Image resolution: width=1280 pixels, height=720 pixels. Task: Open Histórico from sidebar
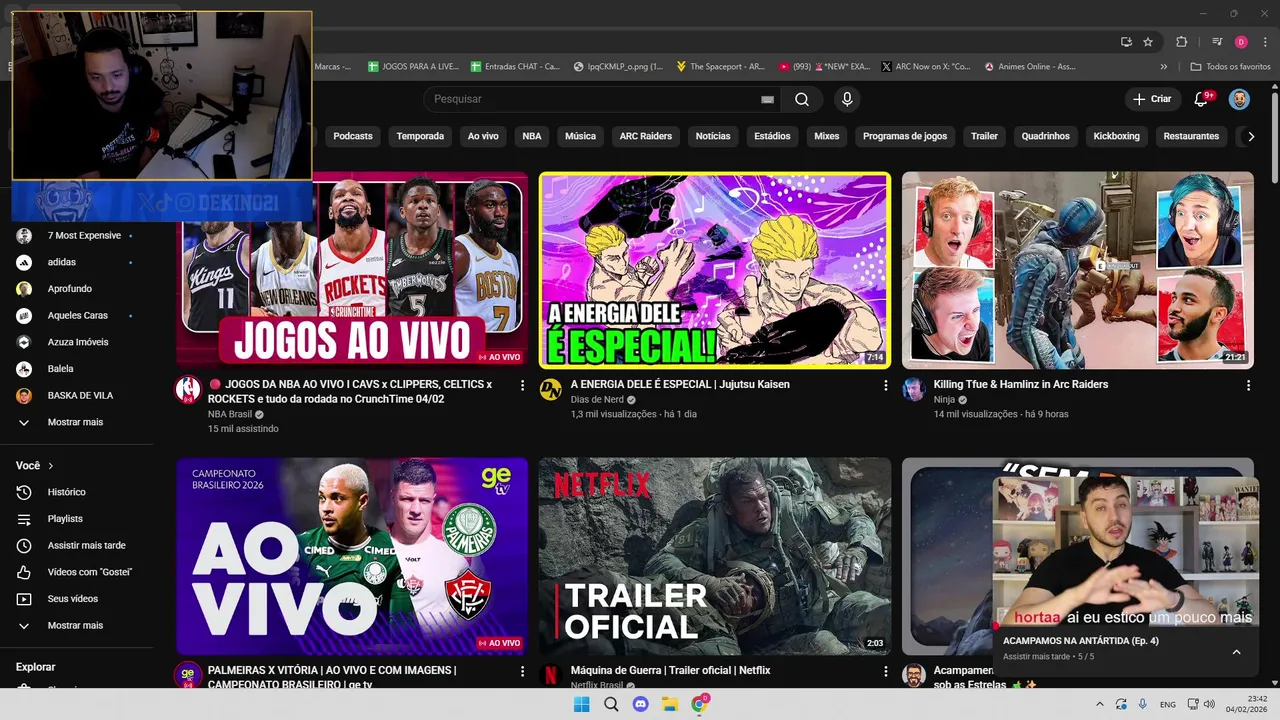point(76,492)
